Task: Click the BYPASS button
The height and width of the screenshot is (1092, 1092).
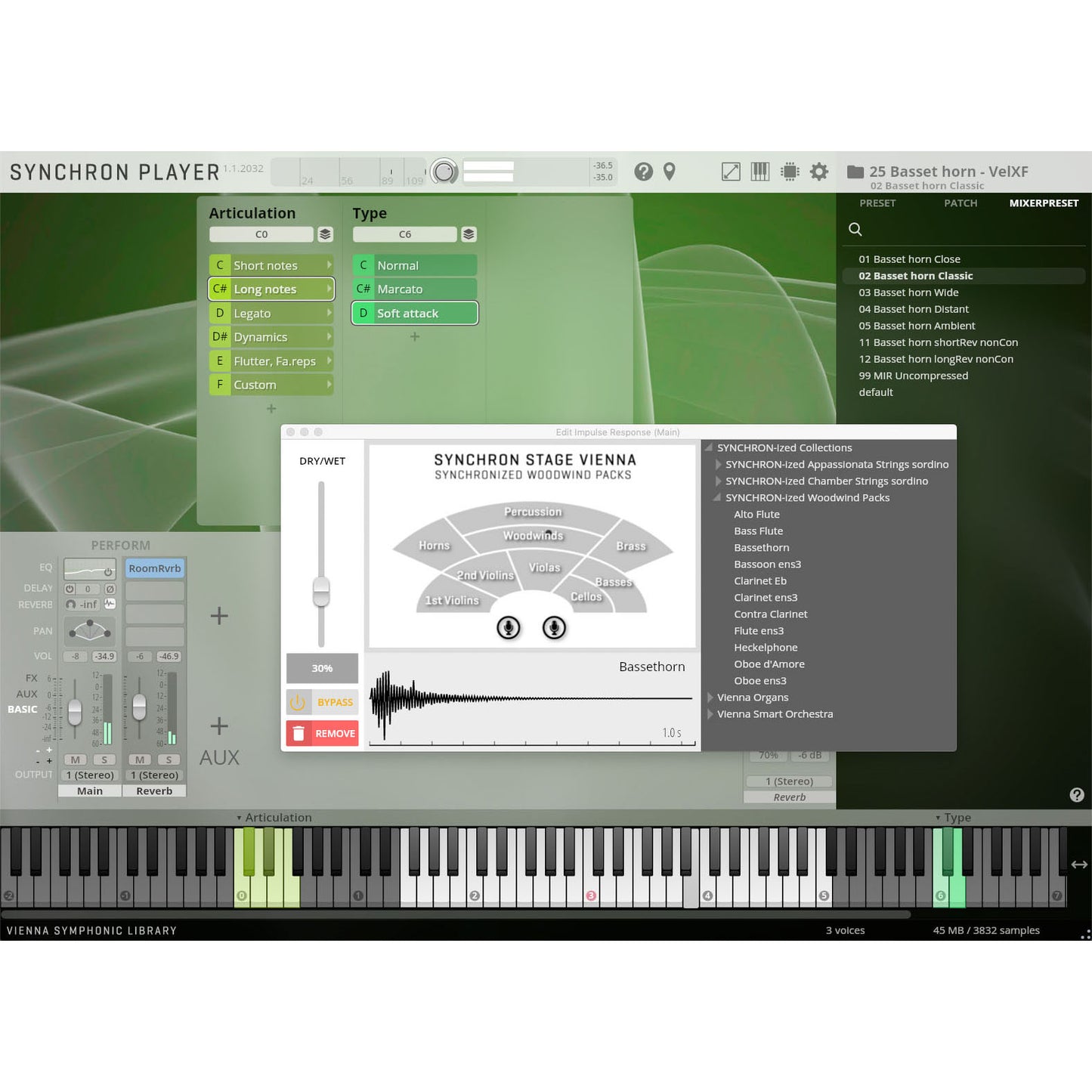Action: [x=323, y=702]
